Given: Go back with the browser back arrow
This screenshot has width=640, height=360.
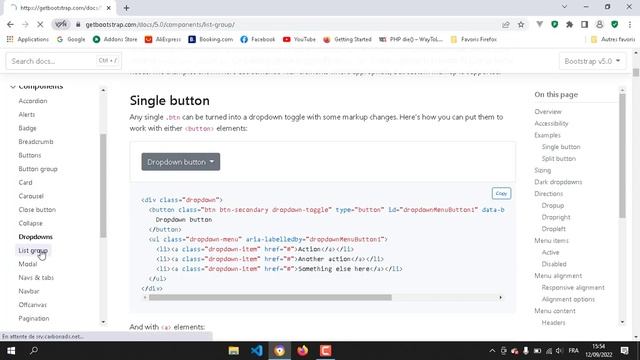Looking at the screenshot, I should point(10,24).
